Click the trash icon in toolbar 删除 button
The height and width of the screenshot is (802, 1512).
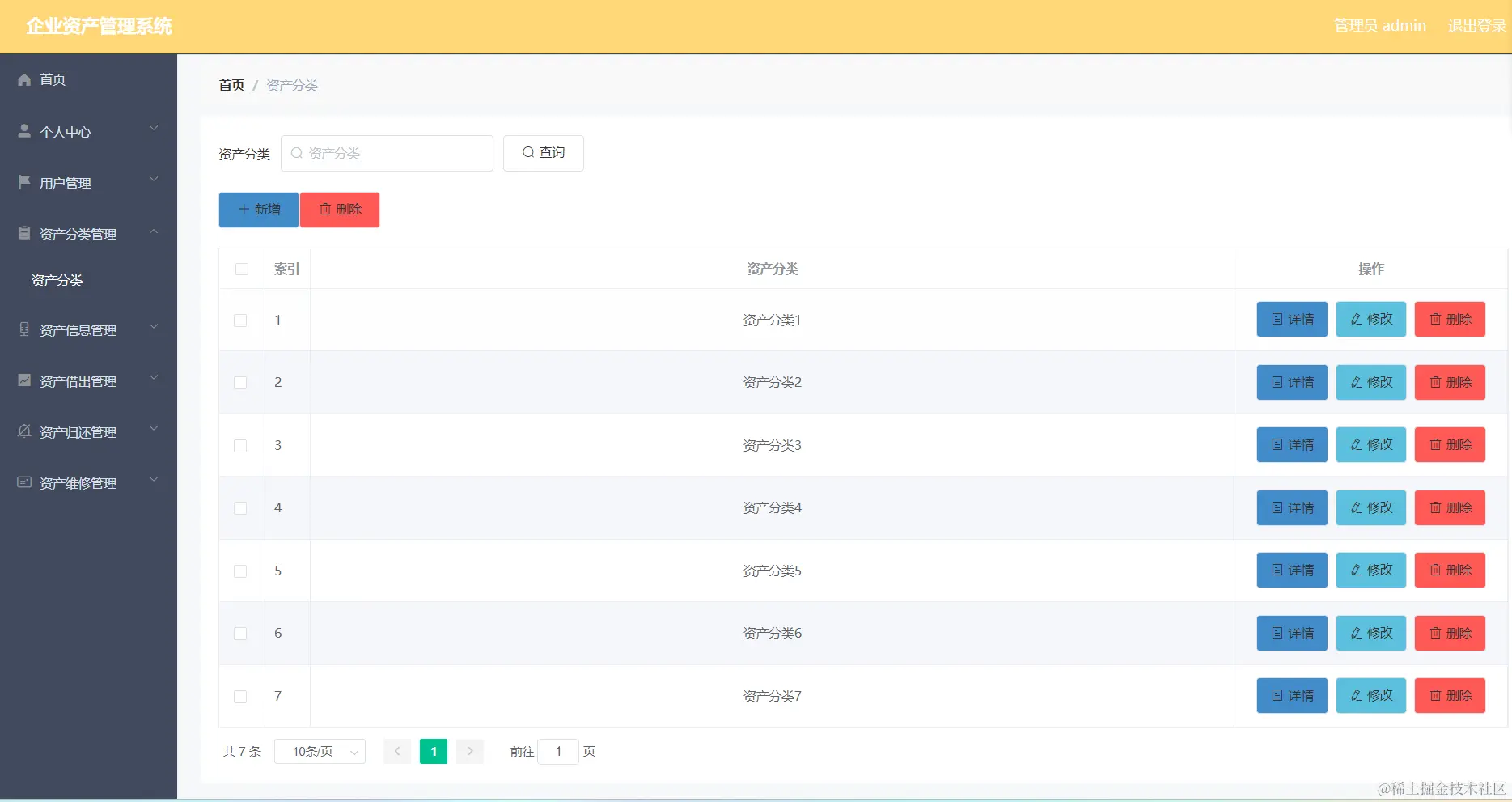pos(325,209)
